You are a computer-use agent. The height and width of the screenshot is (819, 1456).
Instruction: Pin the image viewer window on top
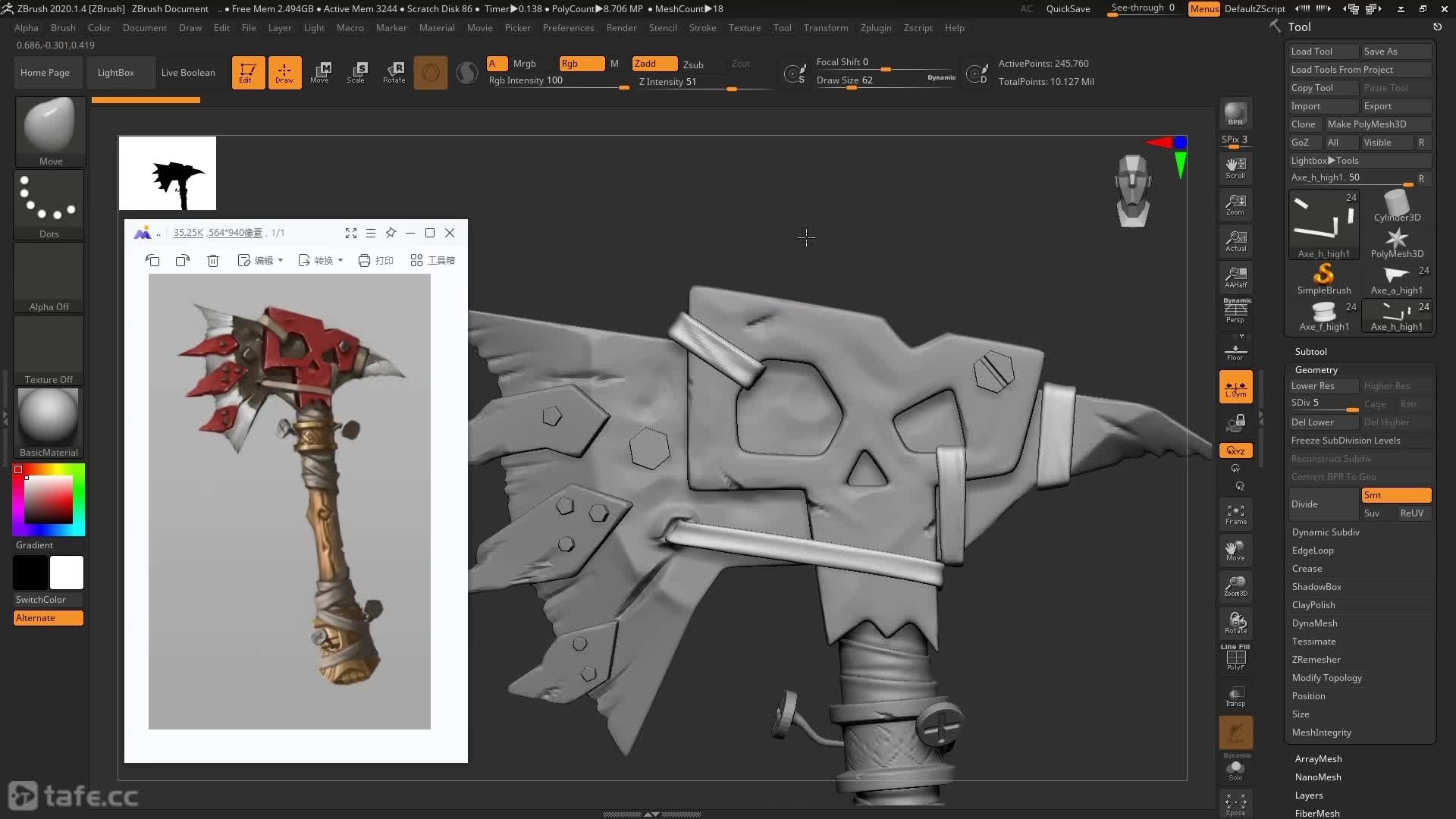(x=391, y=233)
